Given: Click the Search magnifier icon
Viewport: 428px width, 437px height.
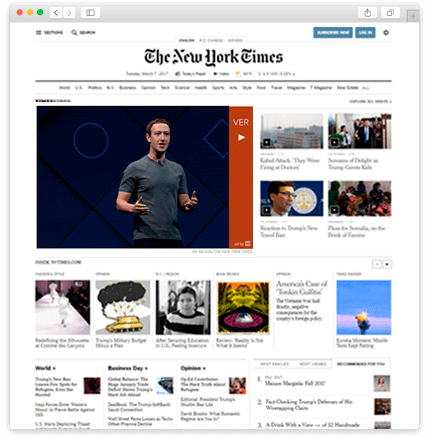Looking at the screenshot, I should [74, 32].
